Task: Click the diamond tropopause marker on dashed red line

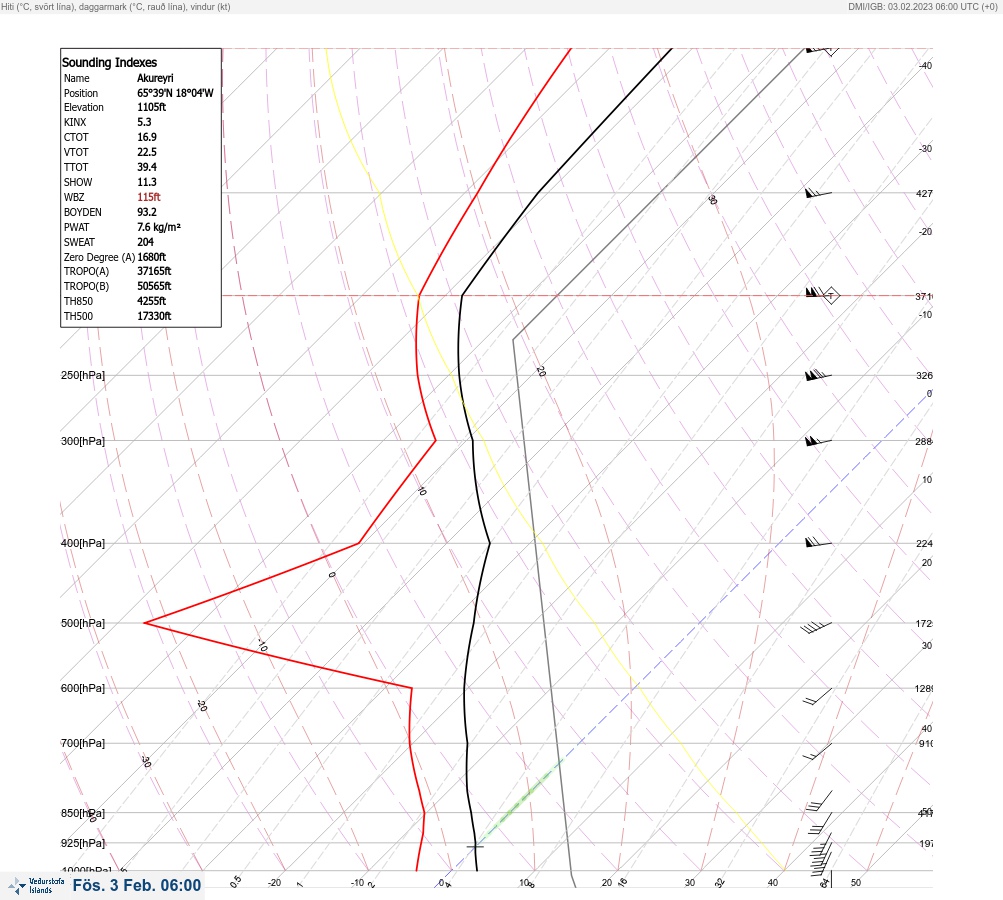Action: coord(831,296)
